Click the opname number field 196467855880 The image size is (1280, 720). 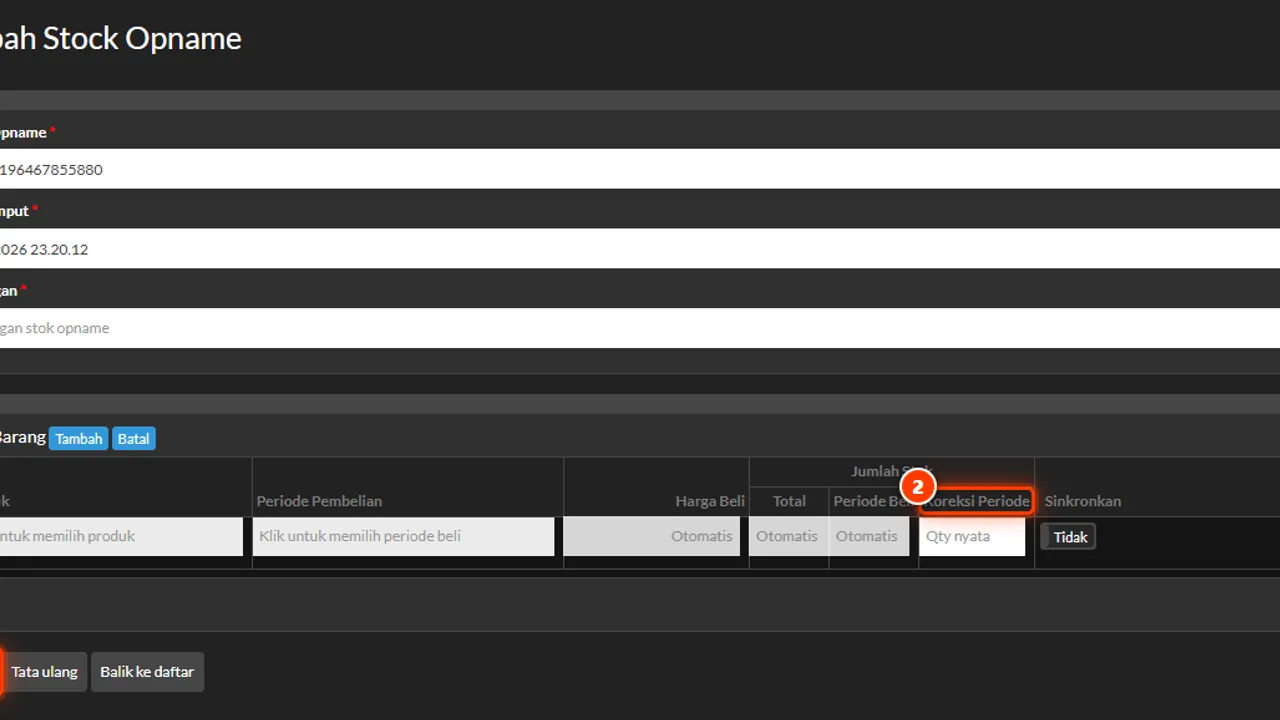pyautogui.click(x=640, y=169)
